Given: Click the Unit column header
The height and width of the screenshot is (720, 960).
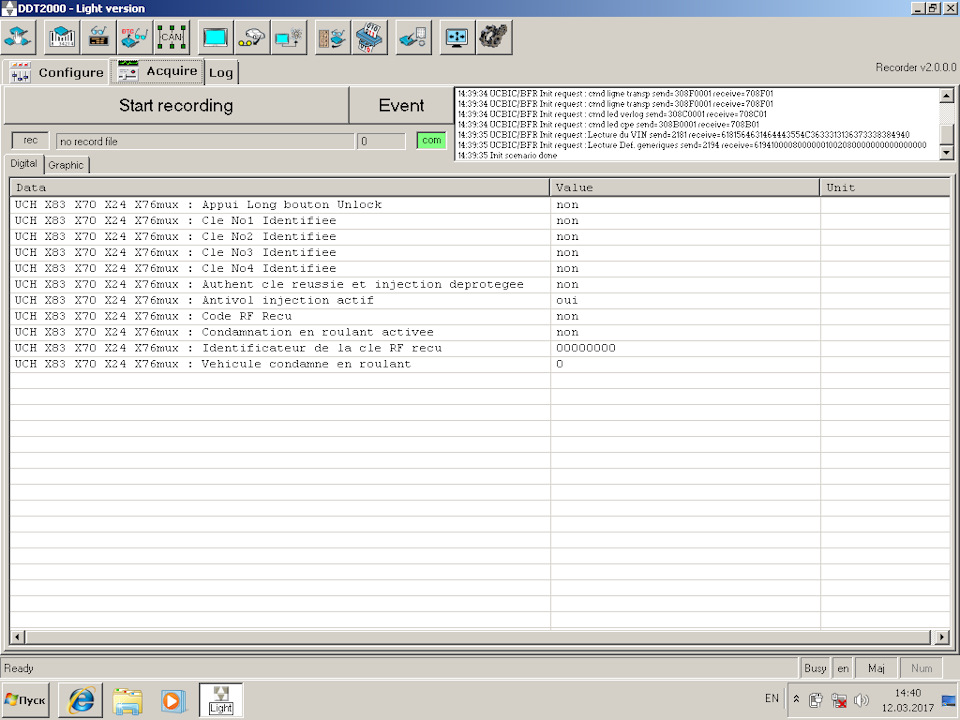Looking at the screenshot, I should coord(885,187).
